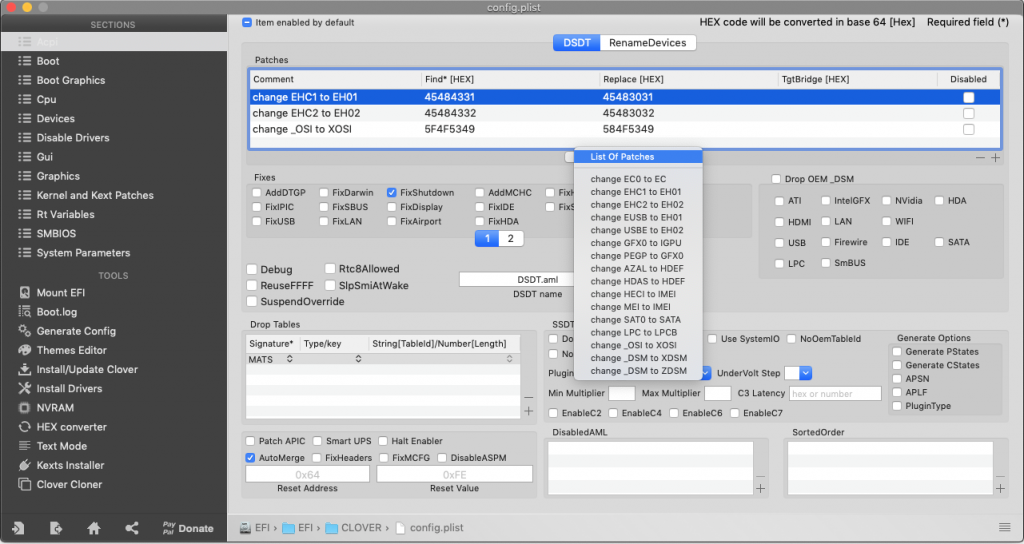Open the Boot.log viewer
Image resolution: width=1024 pixels, height=544 pixels.
(57, 312)
